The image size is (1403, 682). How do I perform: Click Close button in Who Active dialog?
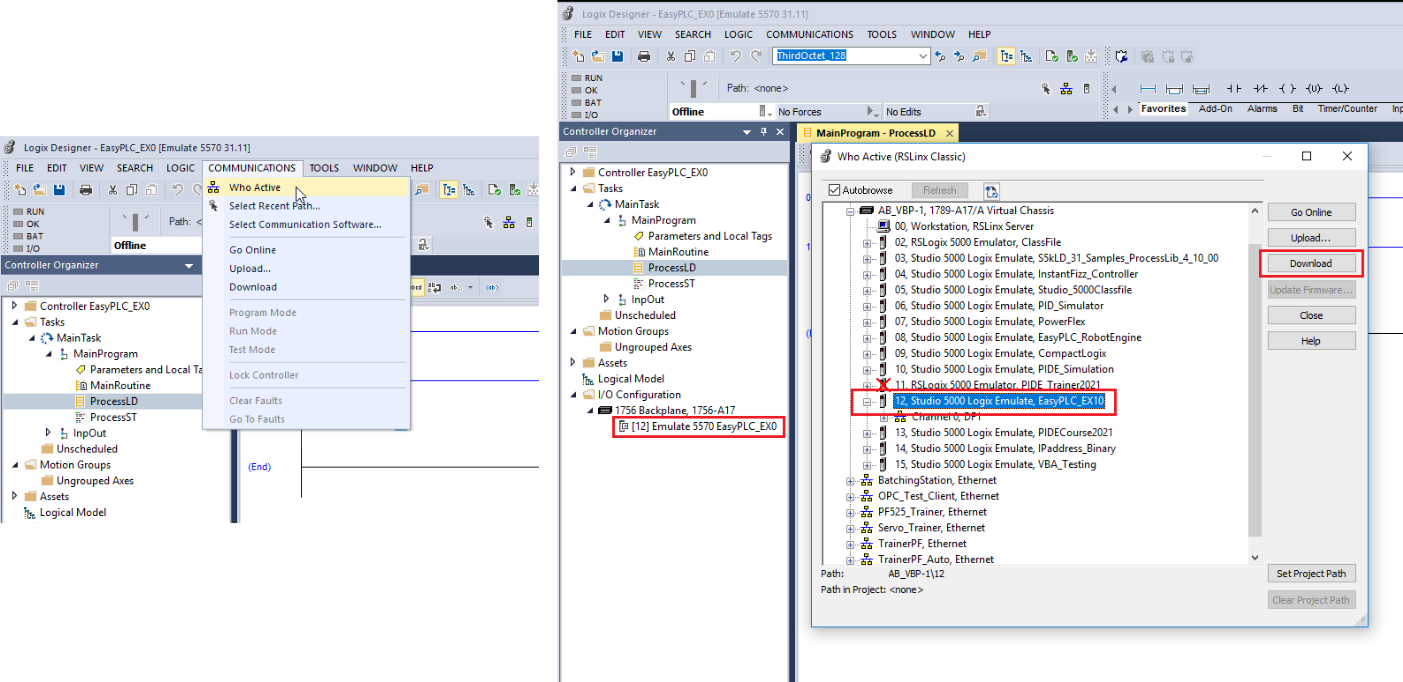(x=1311, y=315)
